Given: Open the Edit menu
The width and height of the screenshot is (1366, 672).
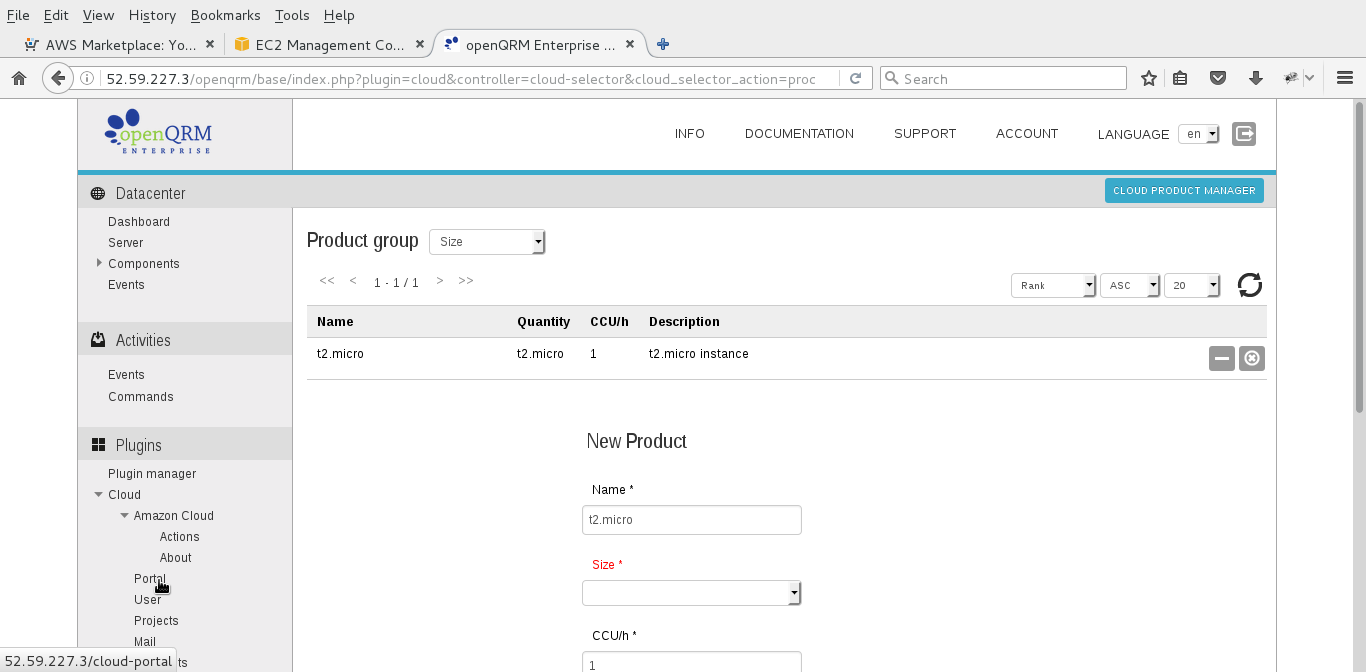Looking at the screenshot, I should tap(56, 15).
